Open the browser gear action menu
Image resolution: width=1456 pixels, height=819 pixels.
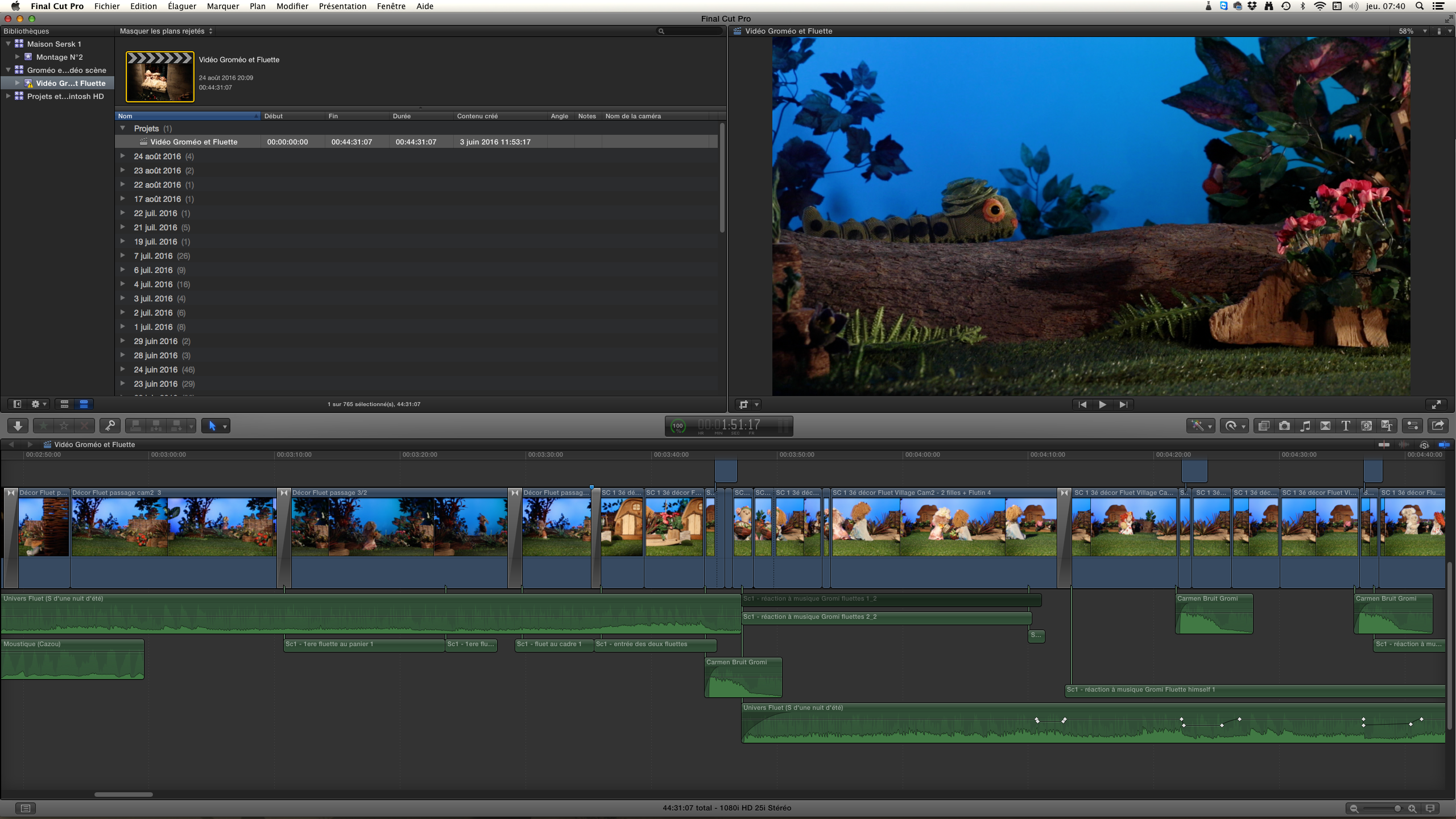[39, 404]
